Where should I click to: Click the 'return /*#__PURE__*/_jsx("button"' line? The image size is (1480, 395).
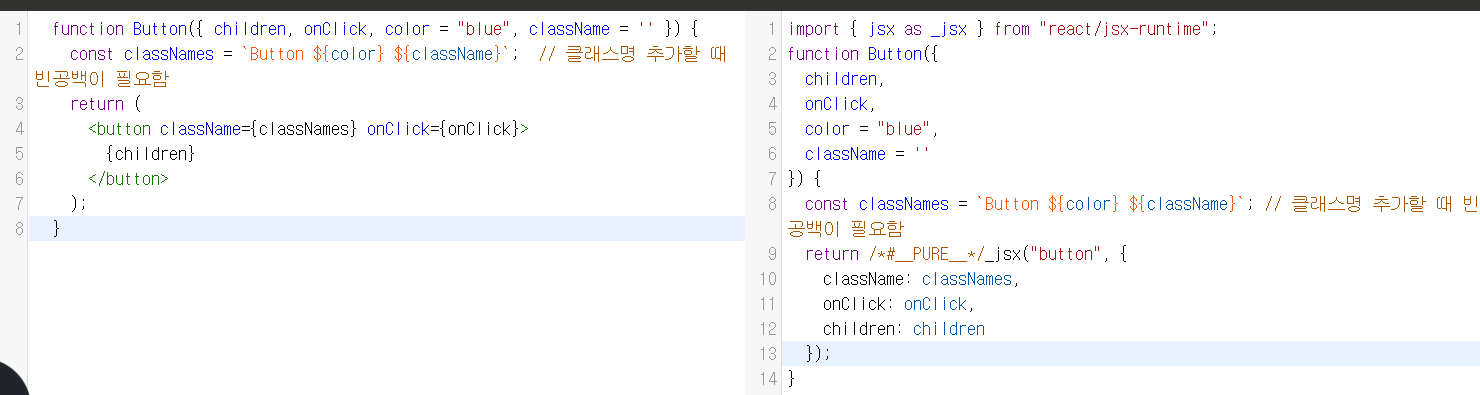pyautogui.click(x=966, y=254)
